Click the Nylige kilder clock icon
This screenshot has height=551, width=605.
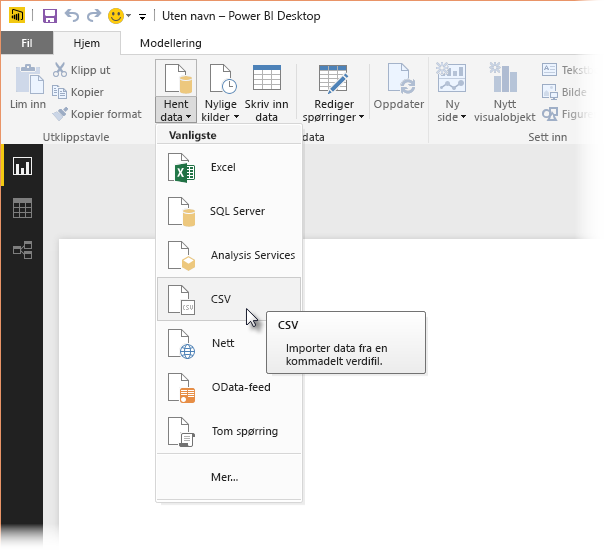(x=223, y=79)
